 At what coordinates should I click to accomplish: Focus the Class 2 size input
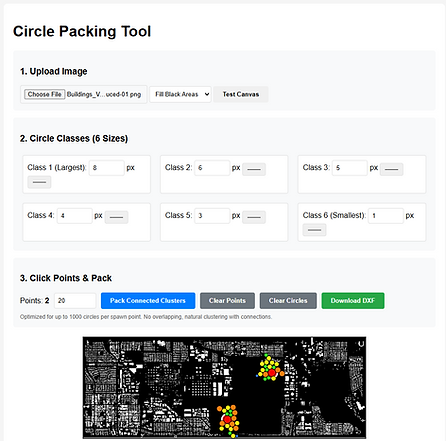point(212,168)
